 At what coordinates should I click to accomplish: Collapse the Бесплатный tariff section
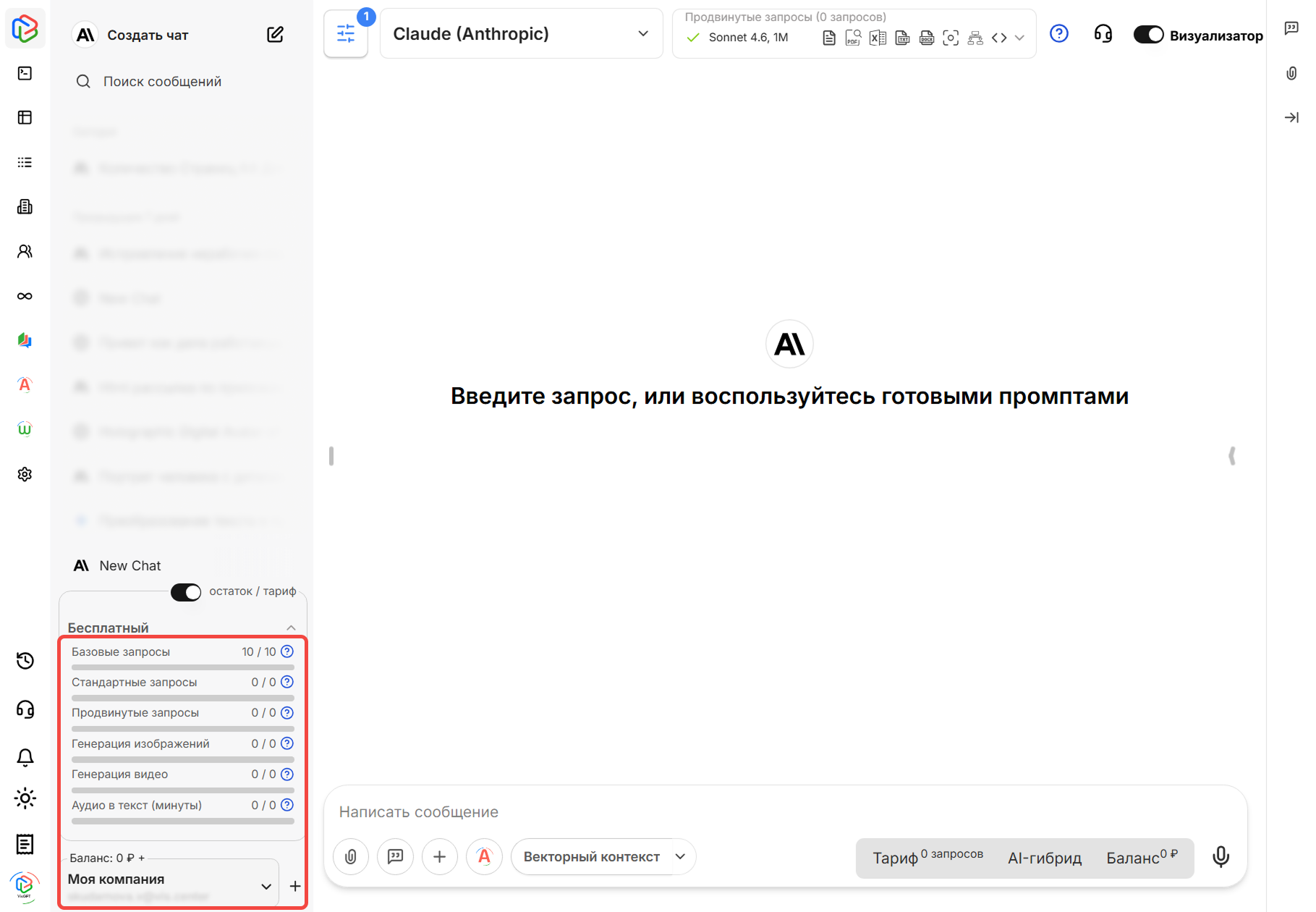(x=291, y=628)
